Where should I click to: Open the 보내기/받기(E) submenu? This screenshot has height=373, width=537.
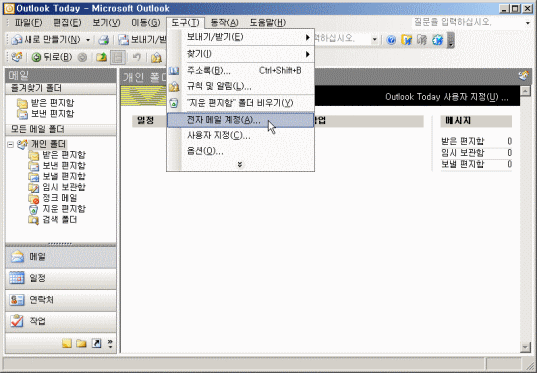240,37
